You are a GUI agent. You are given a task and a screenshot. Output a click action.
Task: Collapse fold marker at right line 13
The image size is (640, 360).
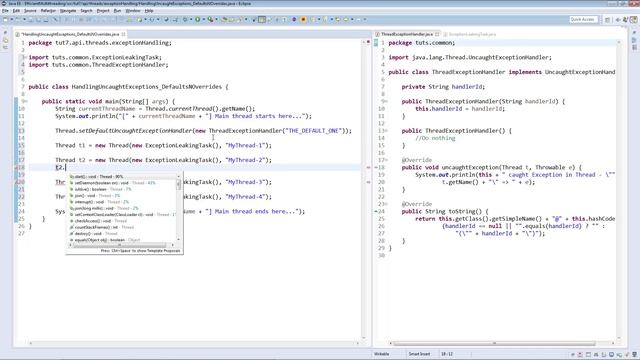tap(386, 131)
